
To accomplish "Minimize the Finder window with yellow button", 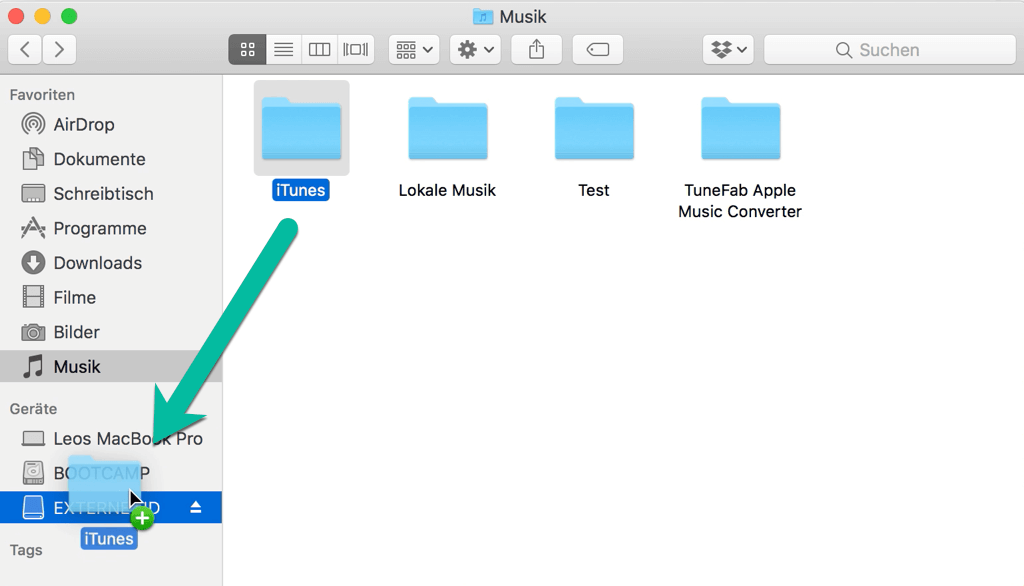I will click(42, 16).
